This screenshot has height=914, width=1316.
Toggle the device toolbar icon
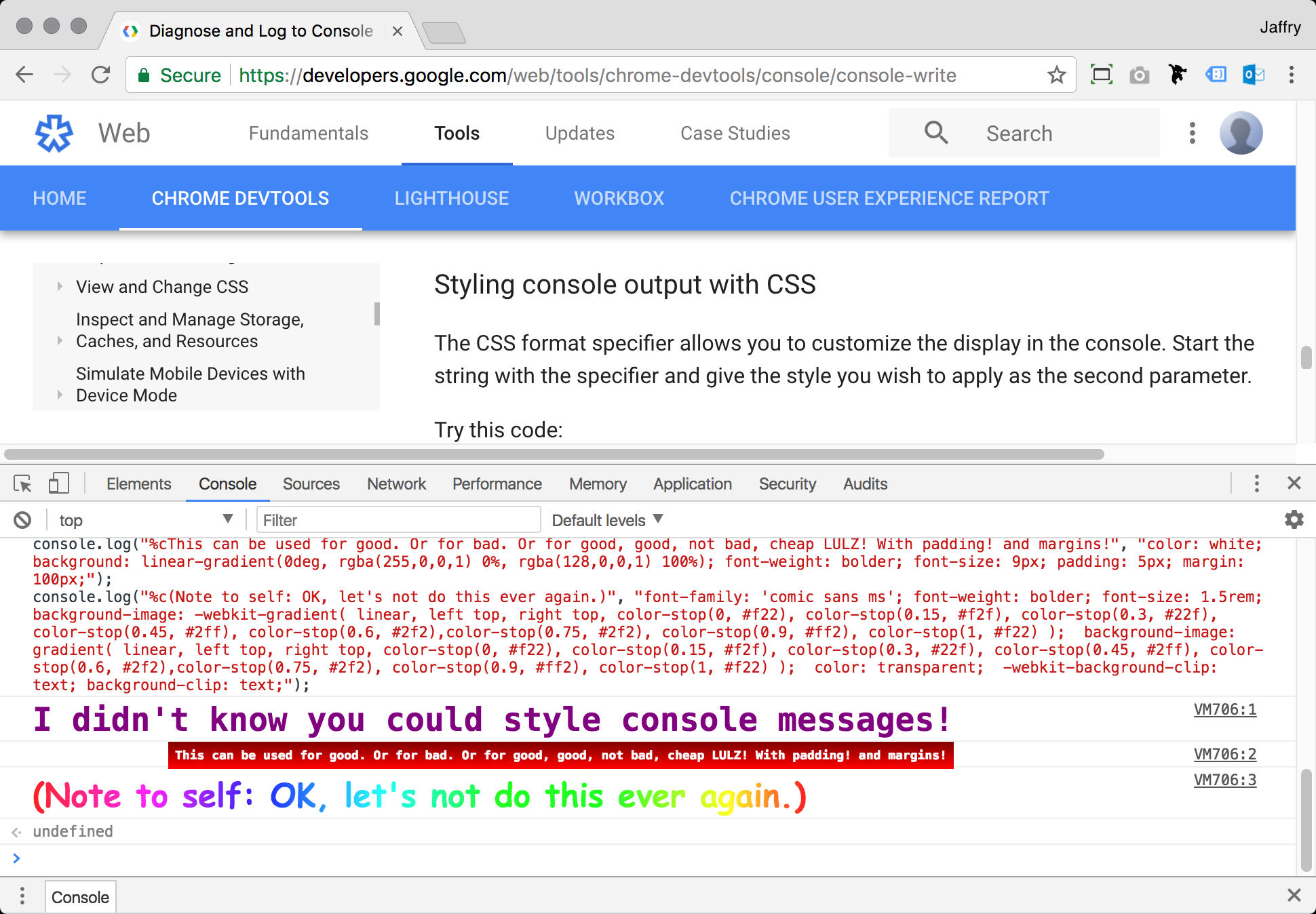(58, 484)
